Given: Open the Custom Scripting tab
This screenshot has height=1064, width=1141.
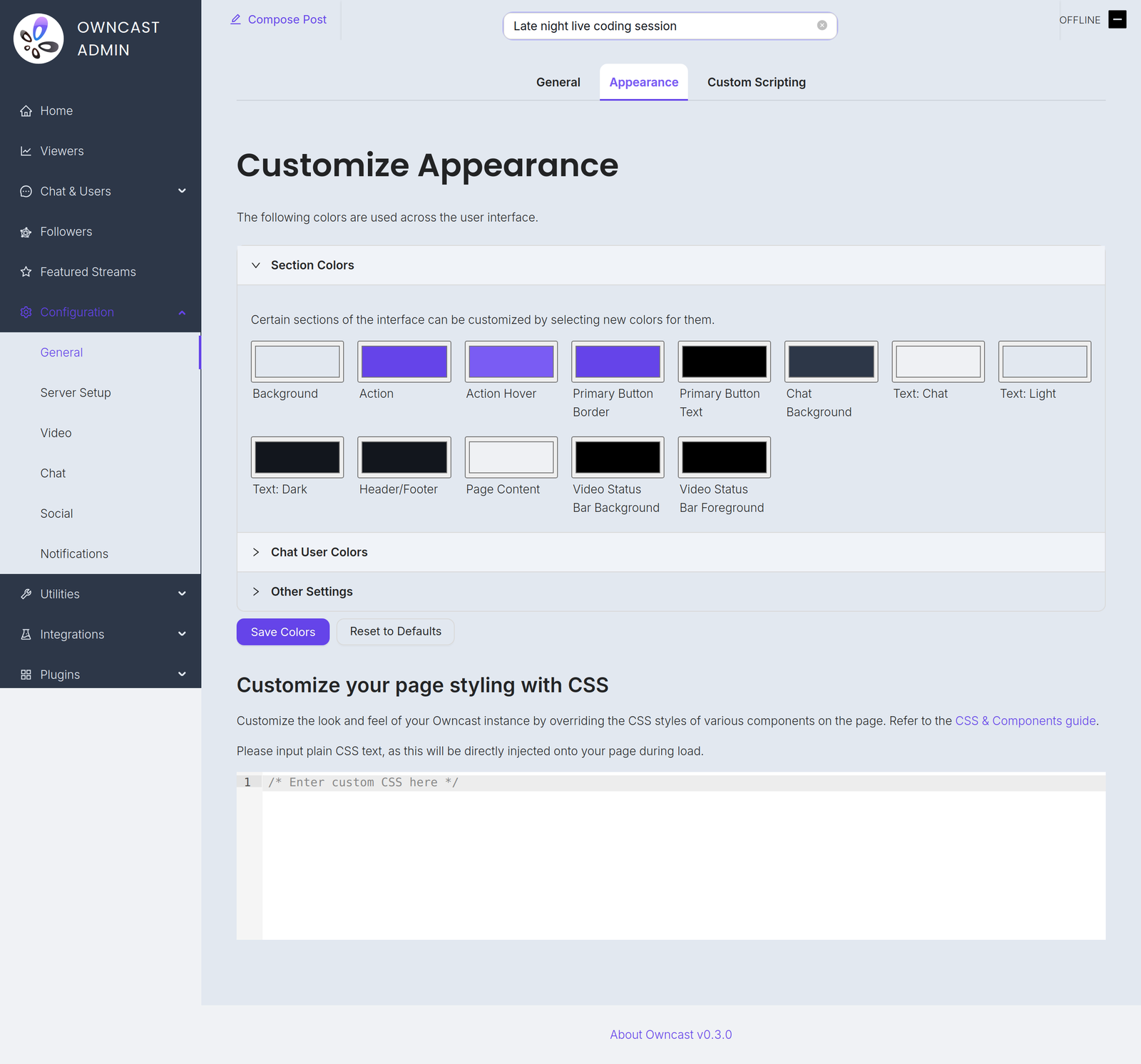Looking at the screenshot, I should [757, 82].
